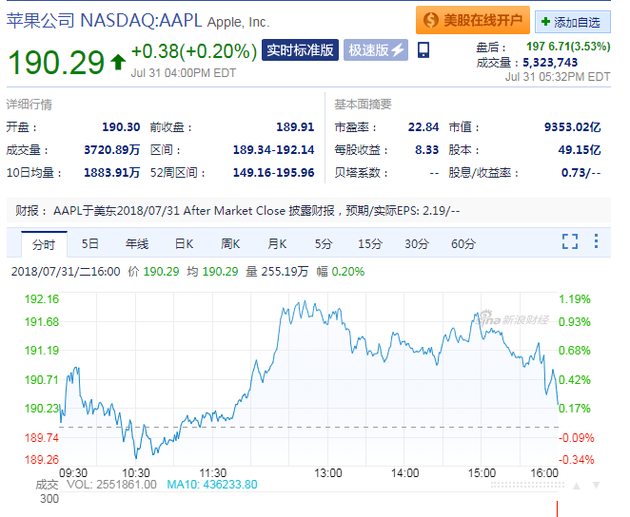Select the 5日 chart tab
Image resolution: width=630 pixels, height=517 pixels.
tap(90, 244)
